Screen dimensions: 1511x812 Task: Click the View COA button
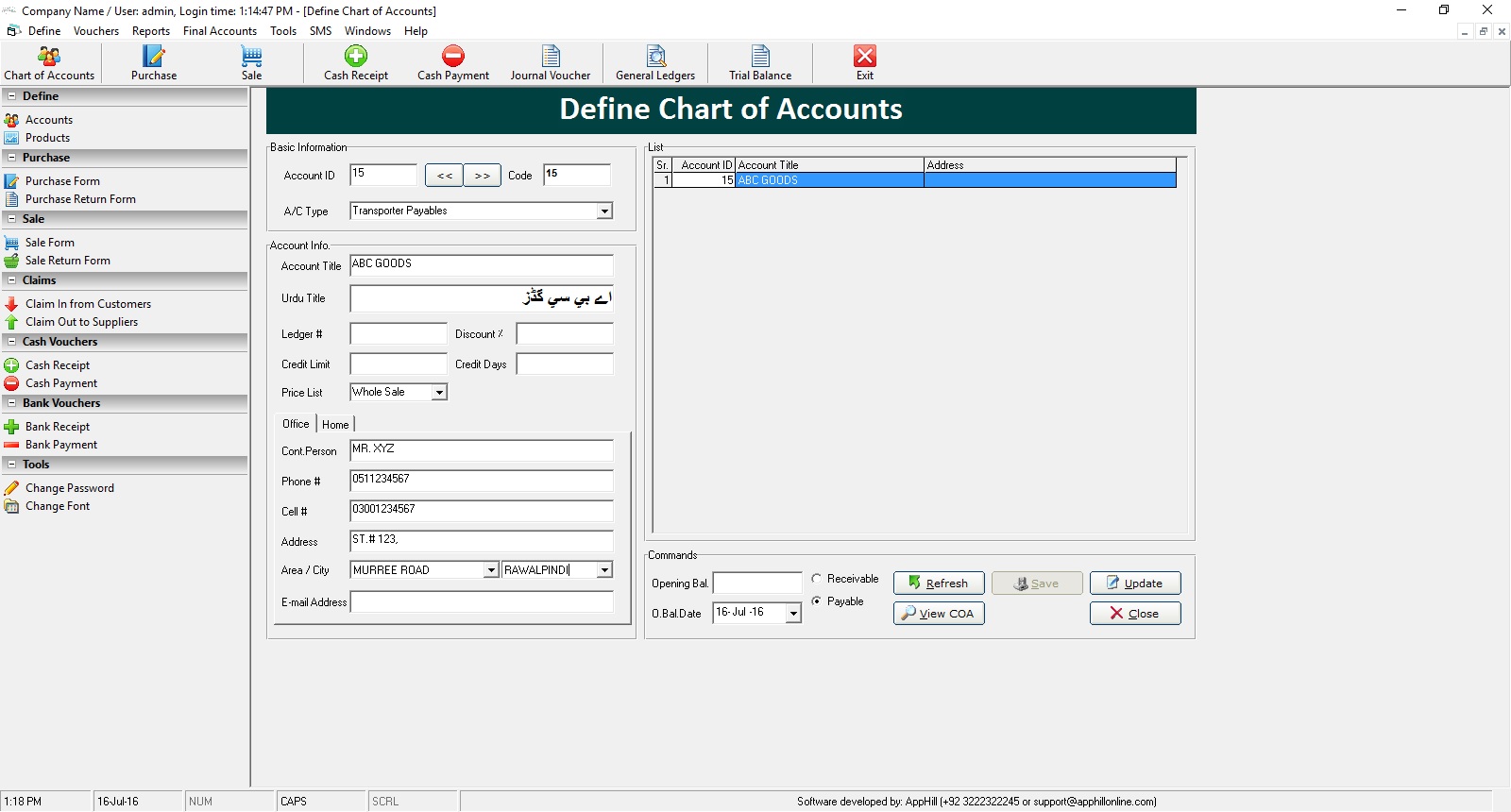938,614
